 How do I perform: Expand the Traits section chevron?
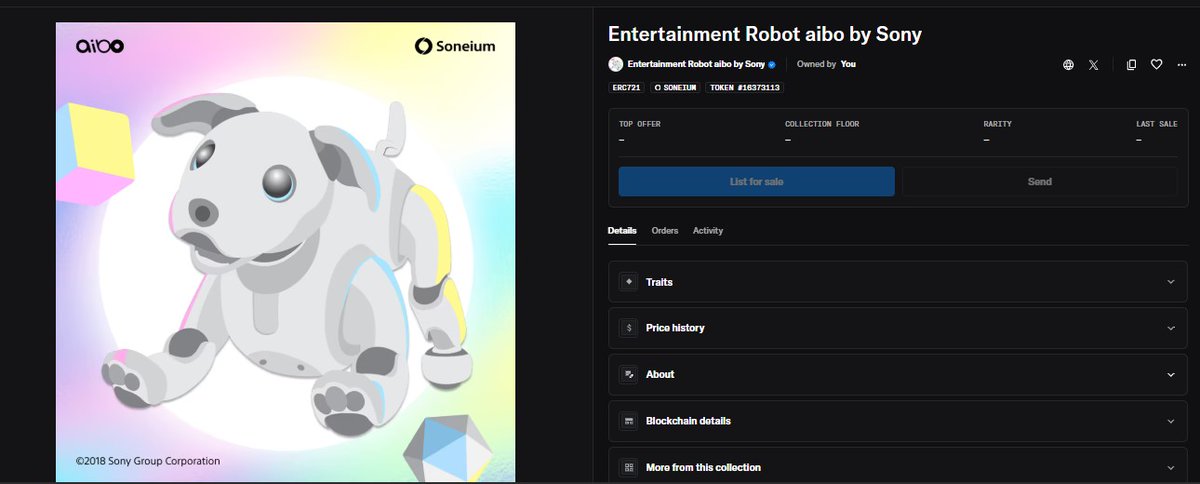tap(1171, 282)
